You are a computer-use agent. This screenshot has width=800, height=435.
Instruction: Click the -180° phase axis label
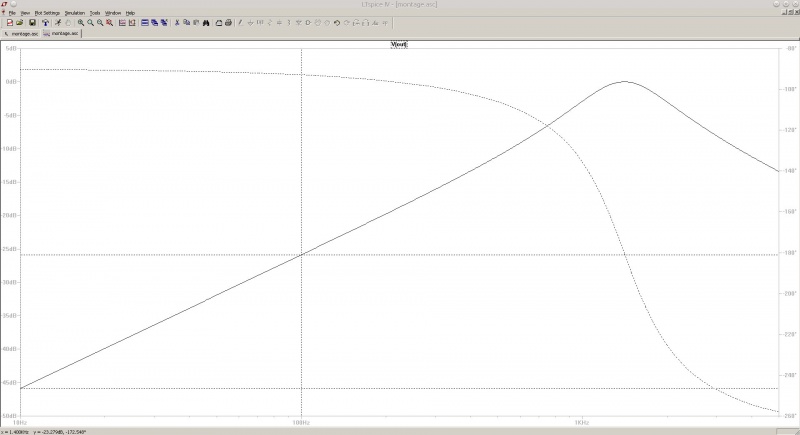[x=790, y=252]
